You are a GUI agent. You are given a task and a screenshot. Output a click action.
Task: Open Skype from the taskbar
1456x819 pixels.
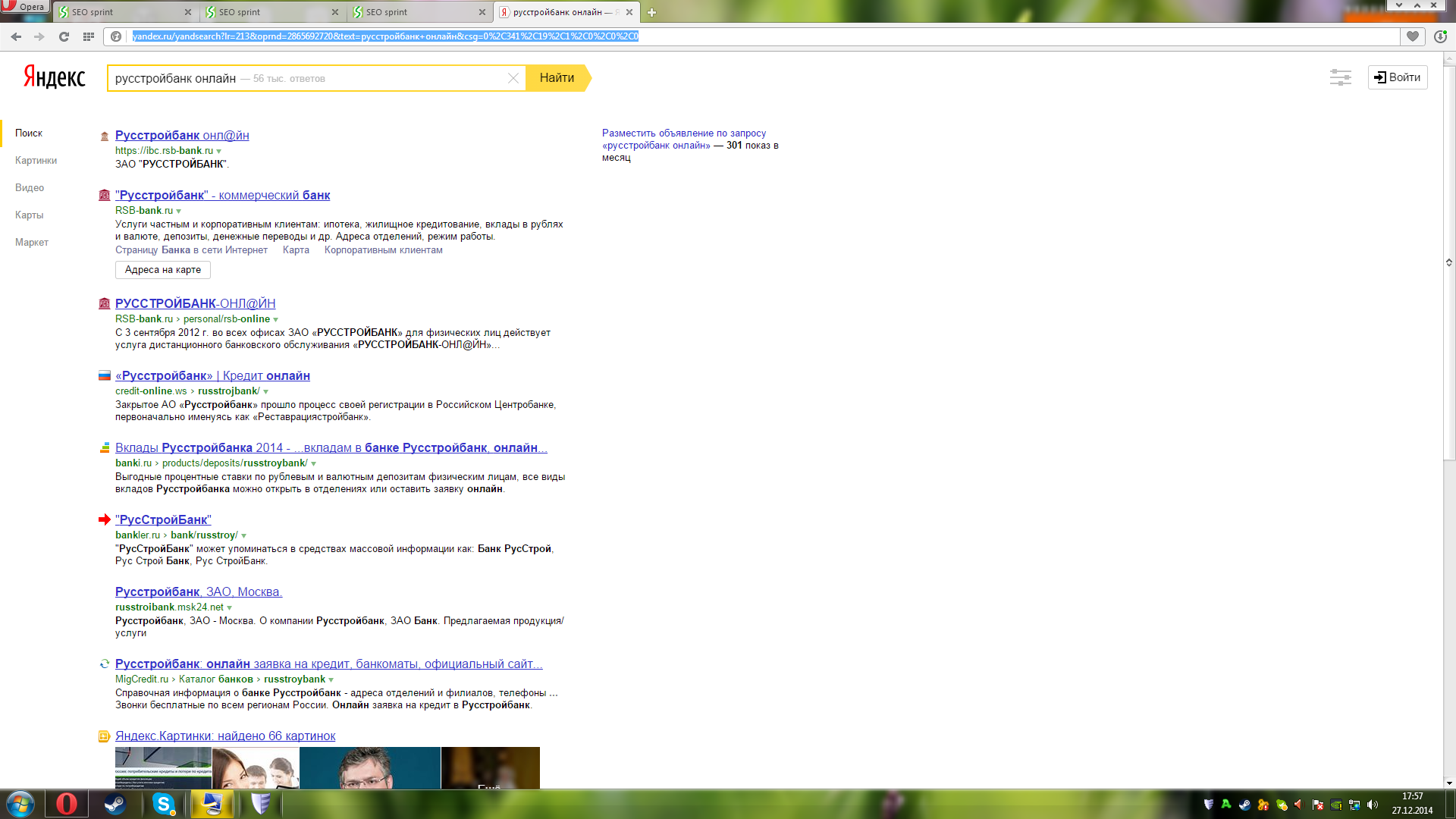[x=164, y=804]
